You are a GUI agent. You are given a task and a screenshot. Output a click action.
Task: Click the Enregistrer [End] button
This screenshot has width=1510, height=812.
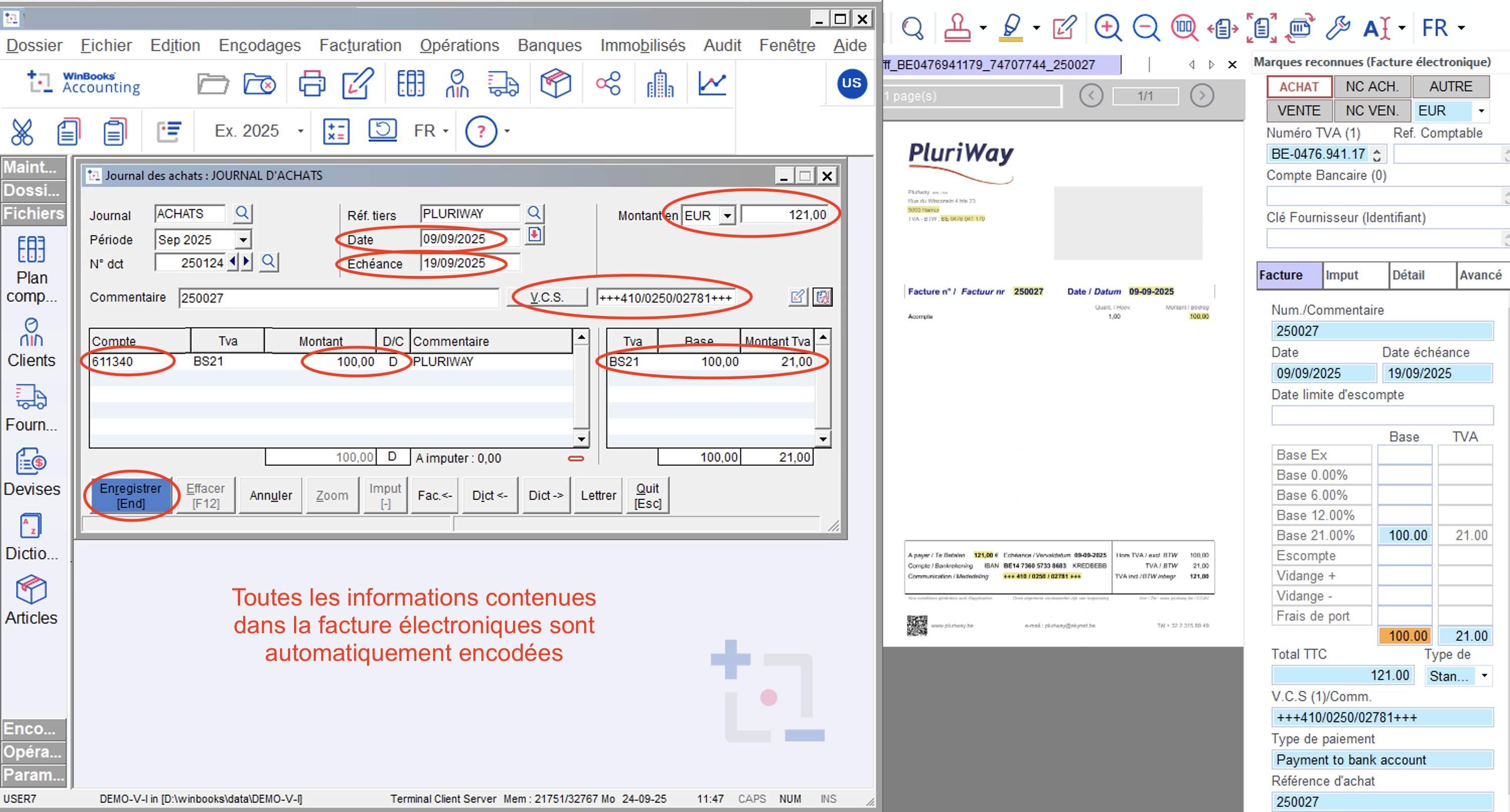click(x=130, y=495)
